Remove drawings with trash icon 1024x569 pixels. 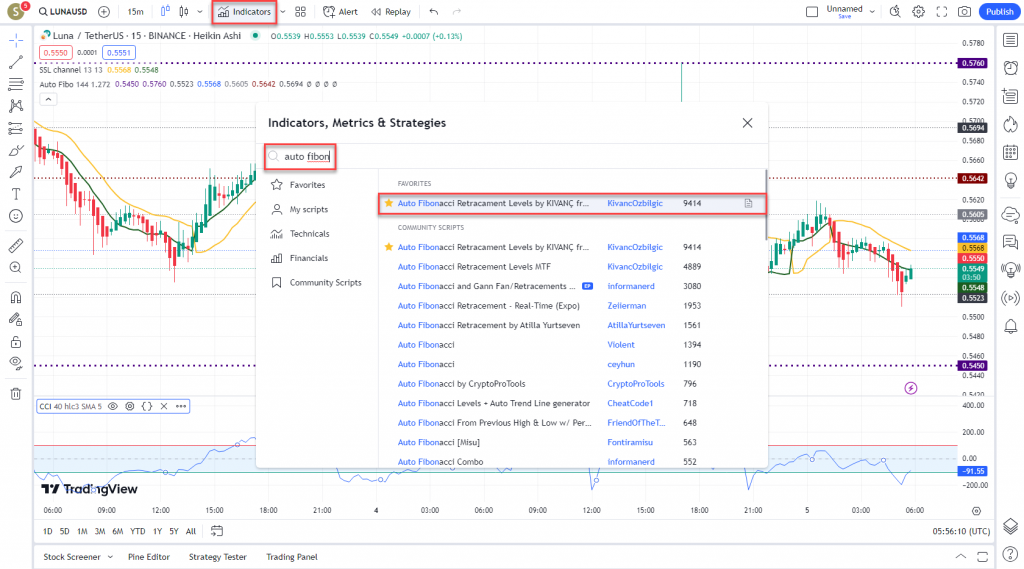16,394
